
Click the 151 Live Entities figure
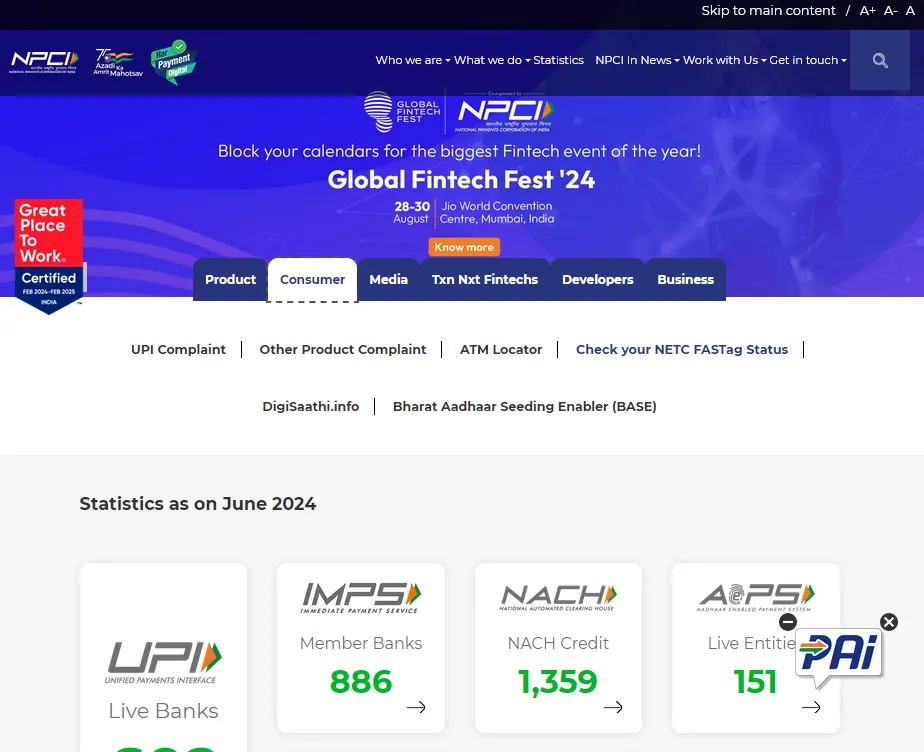tap(755, 682)
